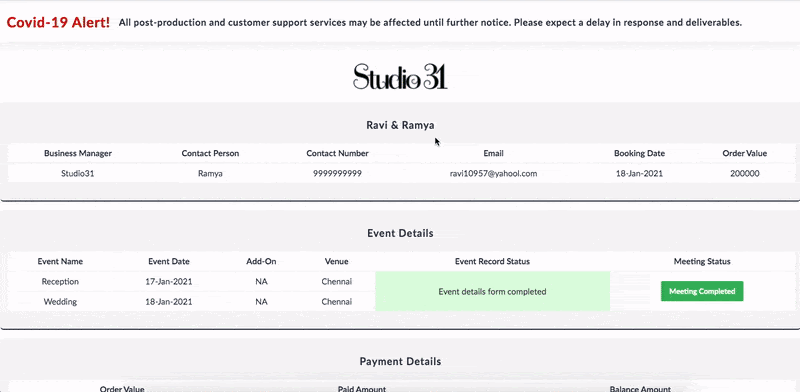This screenshot has height=392, width=800.
Task: Select email ravi10957@yahool.com
Action: click(493, 174)
